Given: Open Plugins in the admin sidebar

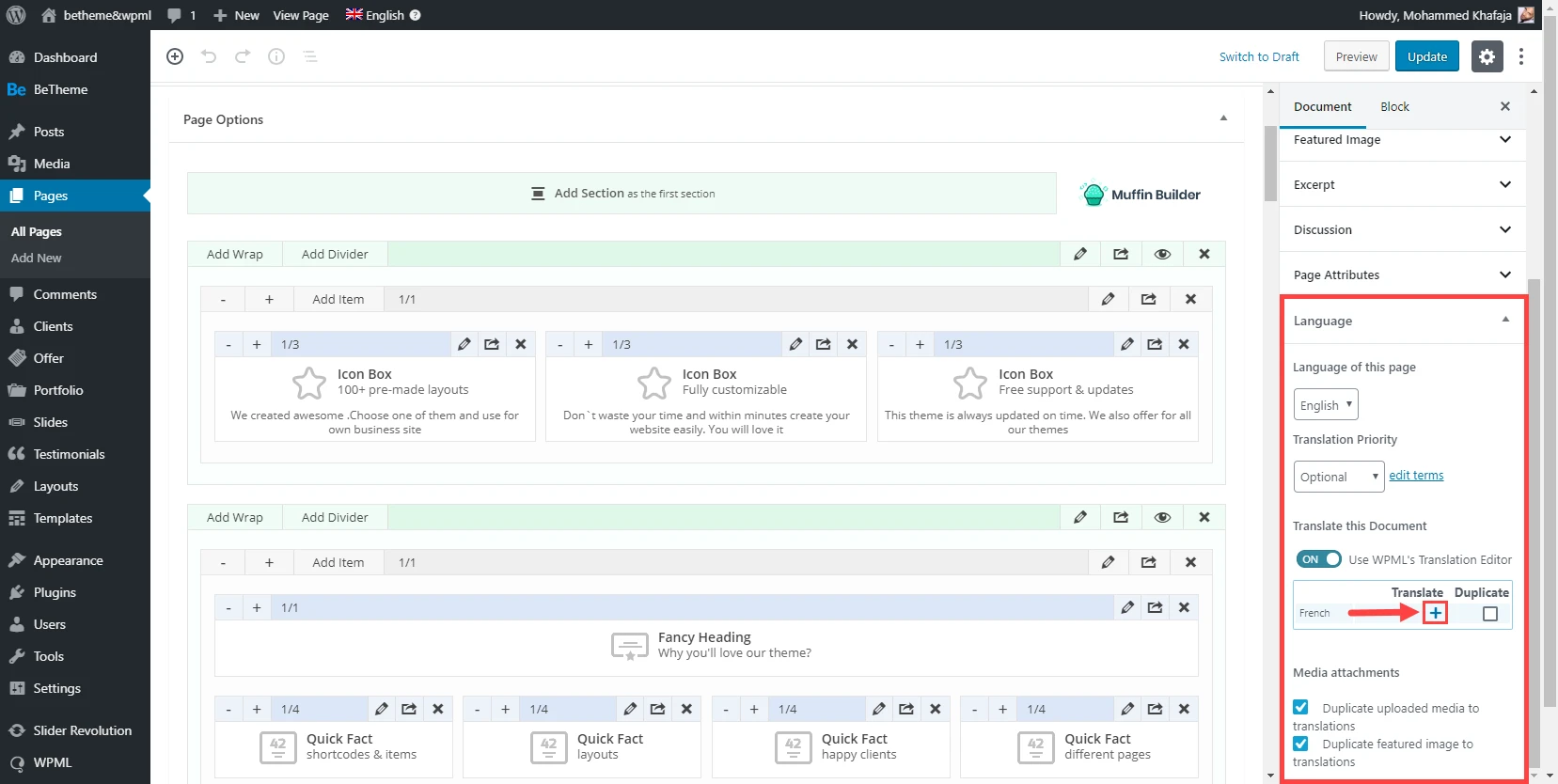Looking at the screenshot, I should click(55, 592).
